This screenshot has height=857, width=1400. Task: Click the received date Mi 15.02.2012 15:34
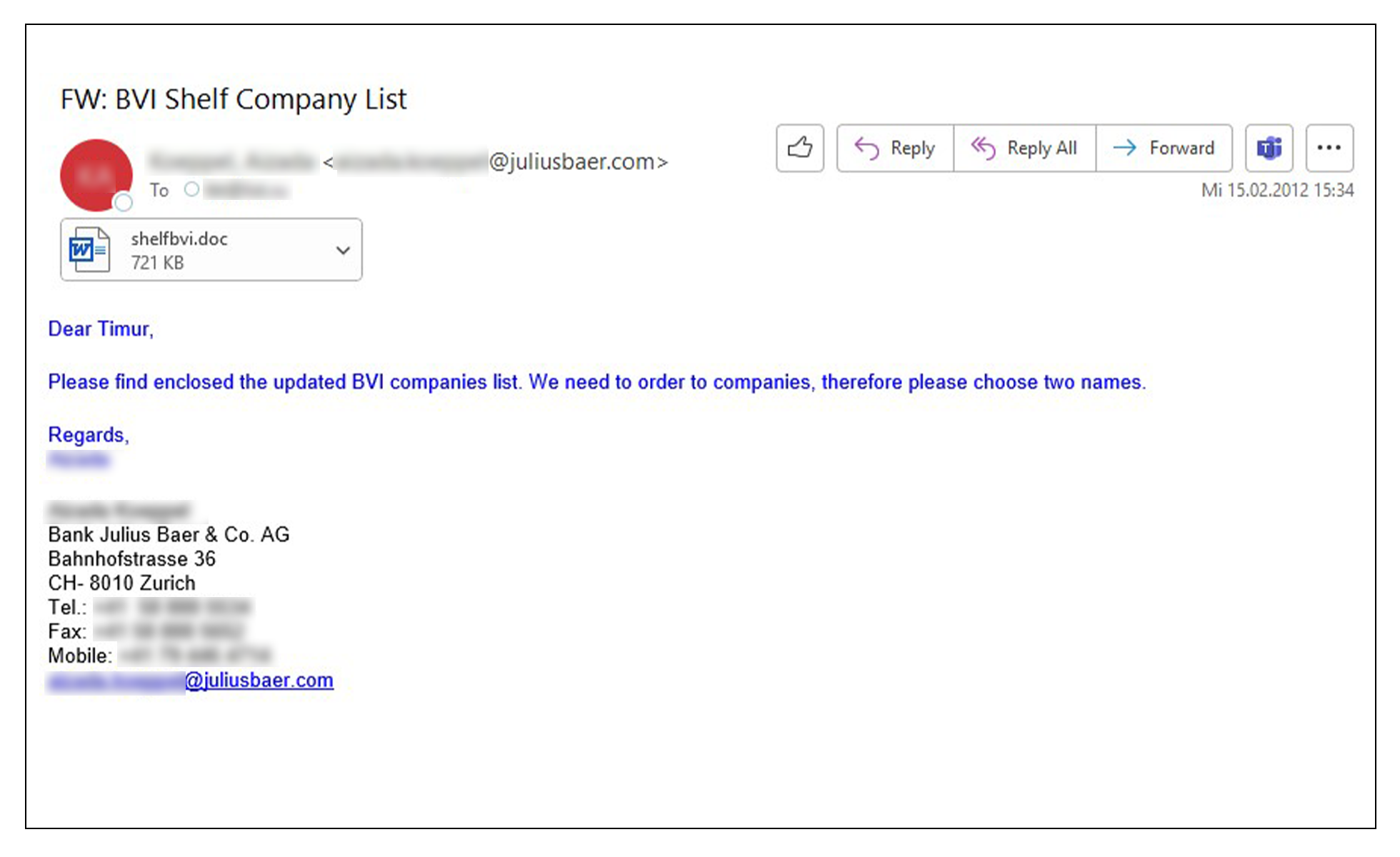pos(1277,190)
